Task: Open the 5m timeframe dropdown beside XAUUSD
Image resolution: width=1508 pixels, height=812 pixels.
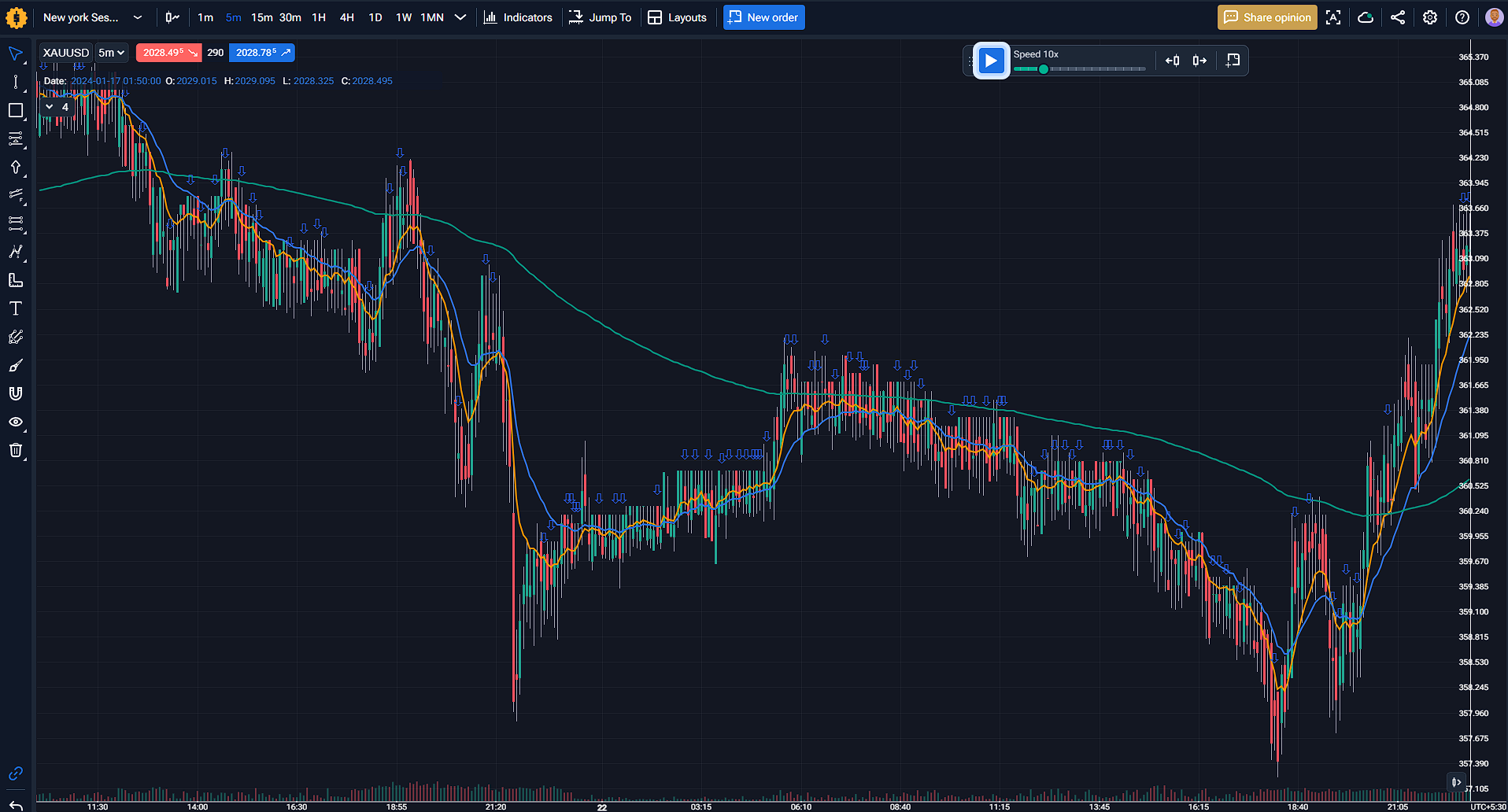Action: 111,53
